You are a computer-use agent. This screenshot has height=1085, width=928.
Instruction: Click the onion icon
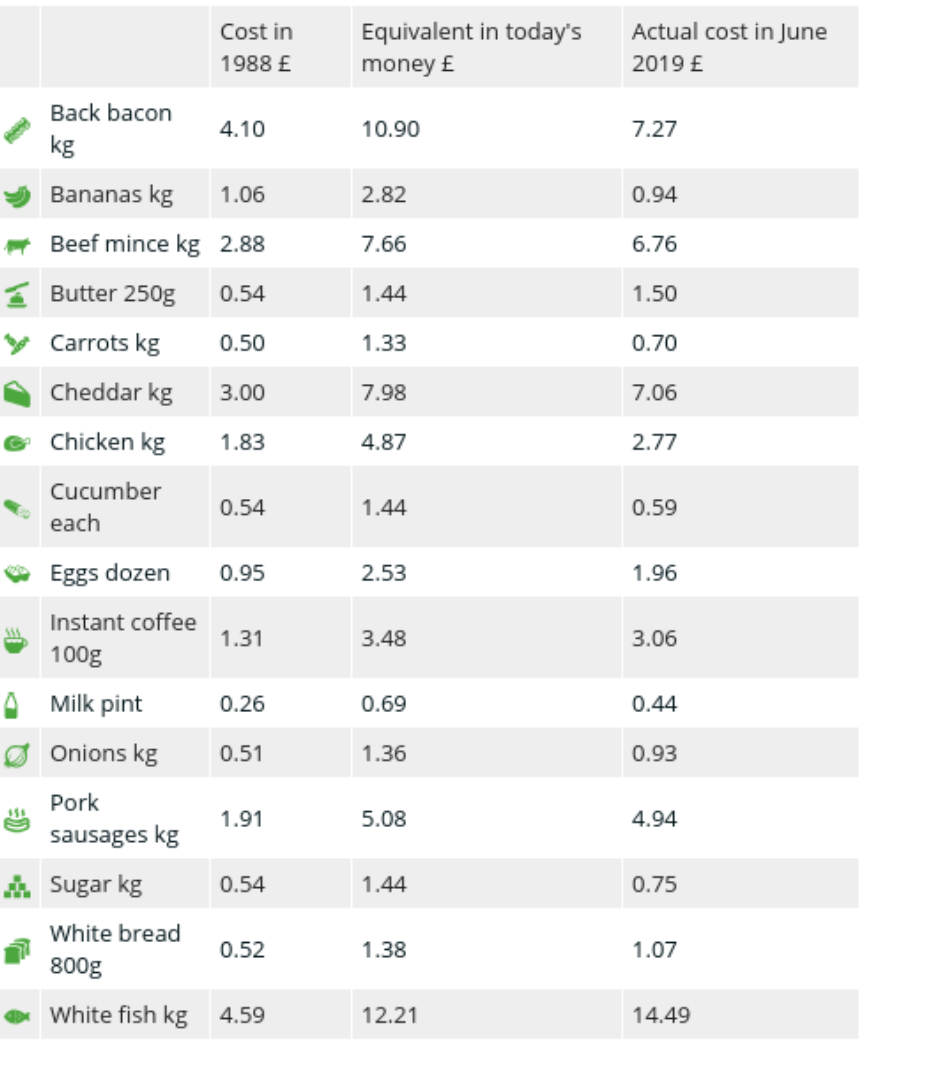(17, 754)
